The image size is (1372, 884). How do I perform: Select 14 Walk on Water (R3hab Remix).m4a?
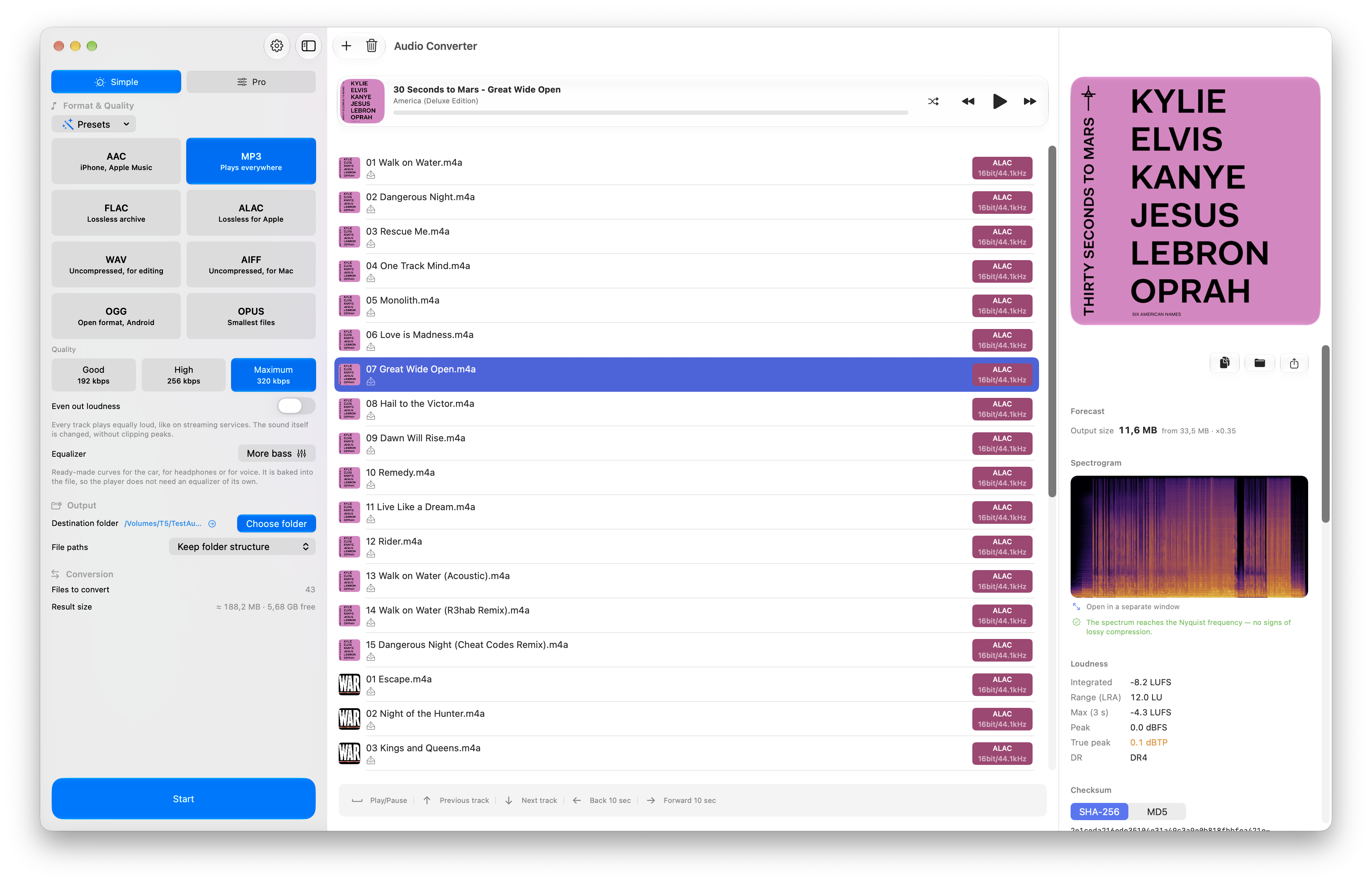(686, 615)
